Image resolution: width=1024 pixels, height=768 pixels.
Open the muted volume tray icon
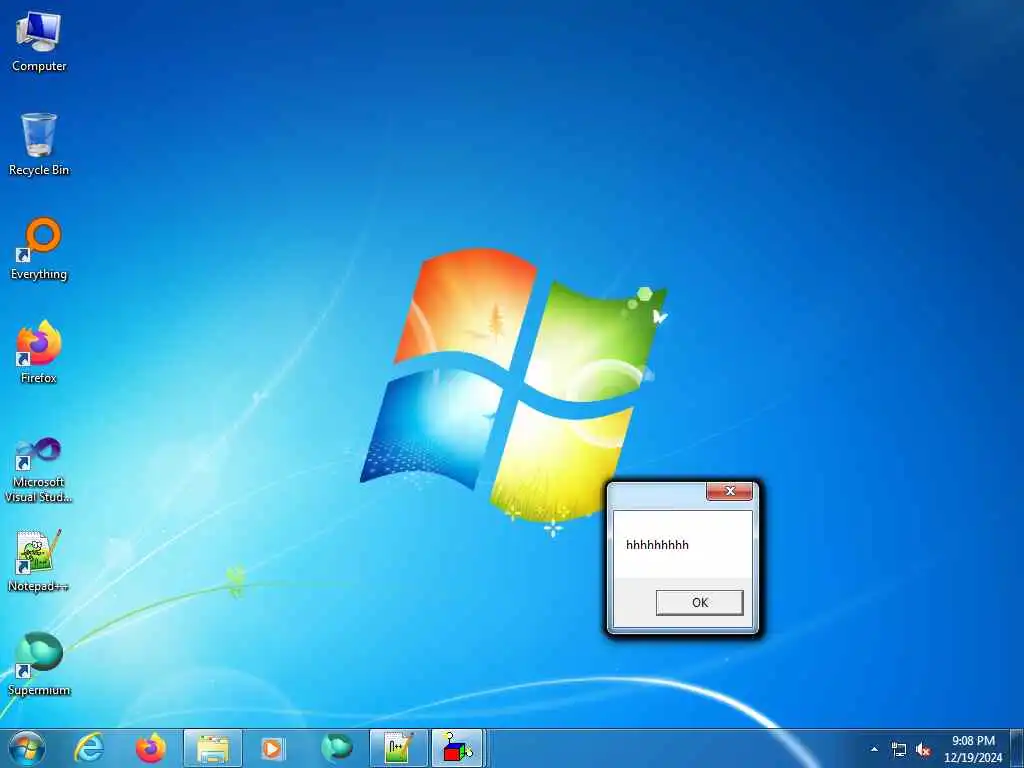tap(923, 750)
